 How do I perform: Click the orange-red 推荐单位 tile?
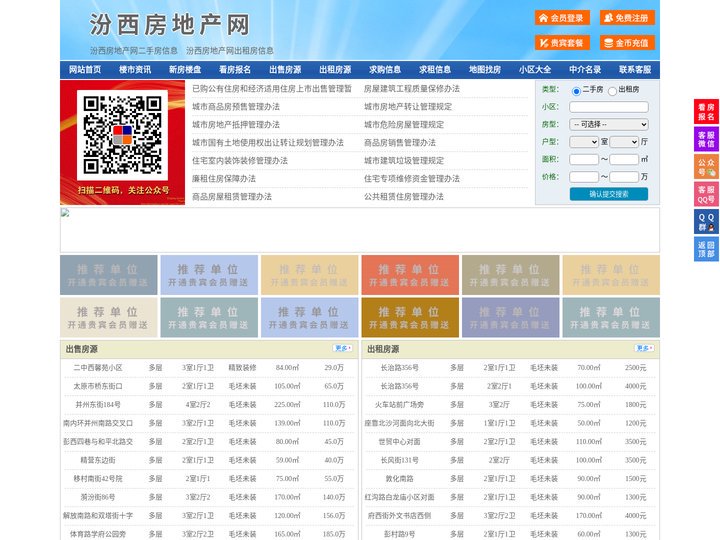410,275
